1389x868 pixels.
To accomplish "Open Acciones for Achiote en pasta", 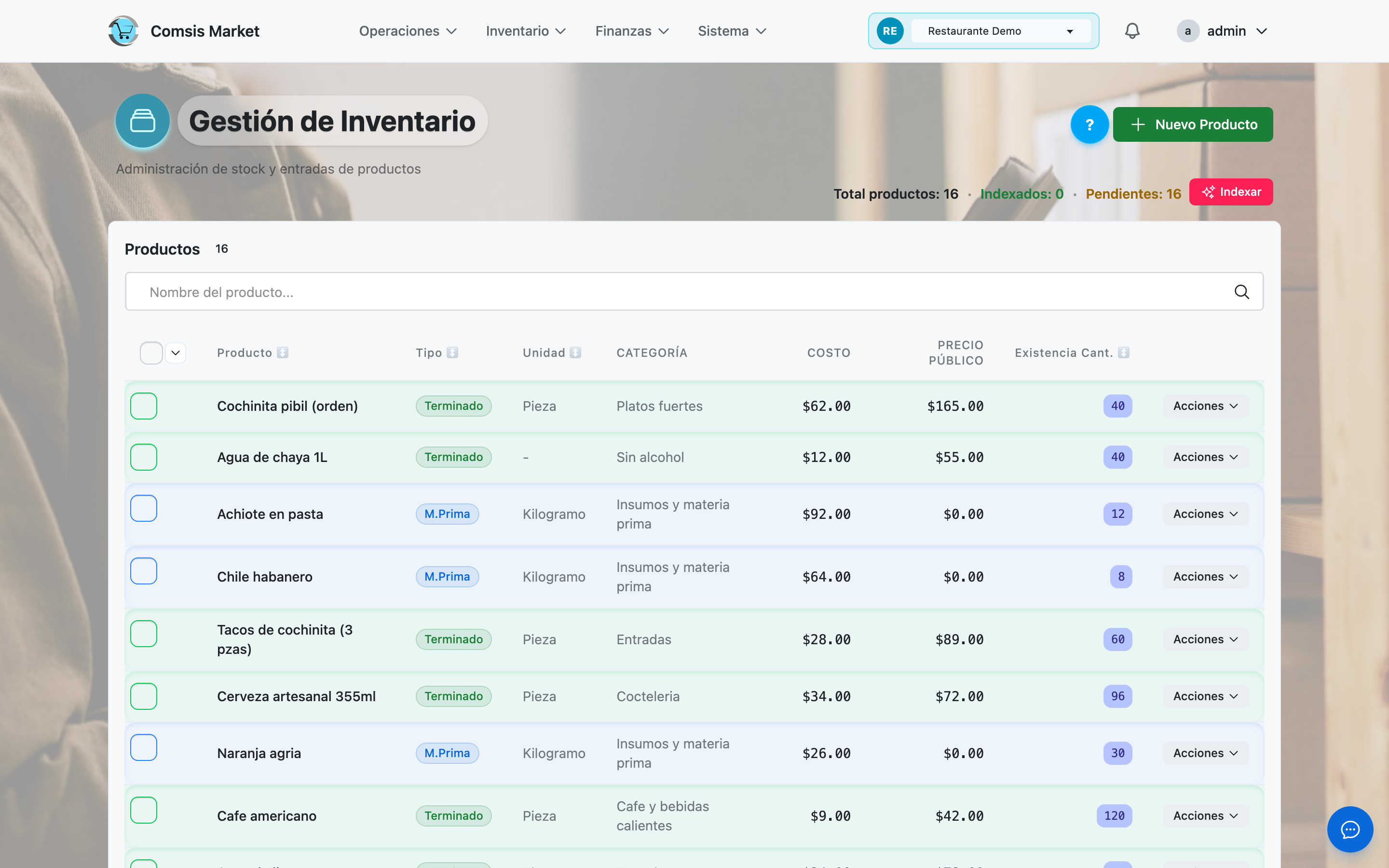I will (1205, 514).
